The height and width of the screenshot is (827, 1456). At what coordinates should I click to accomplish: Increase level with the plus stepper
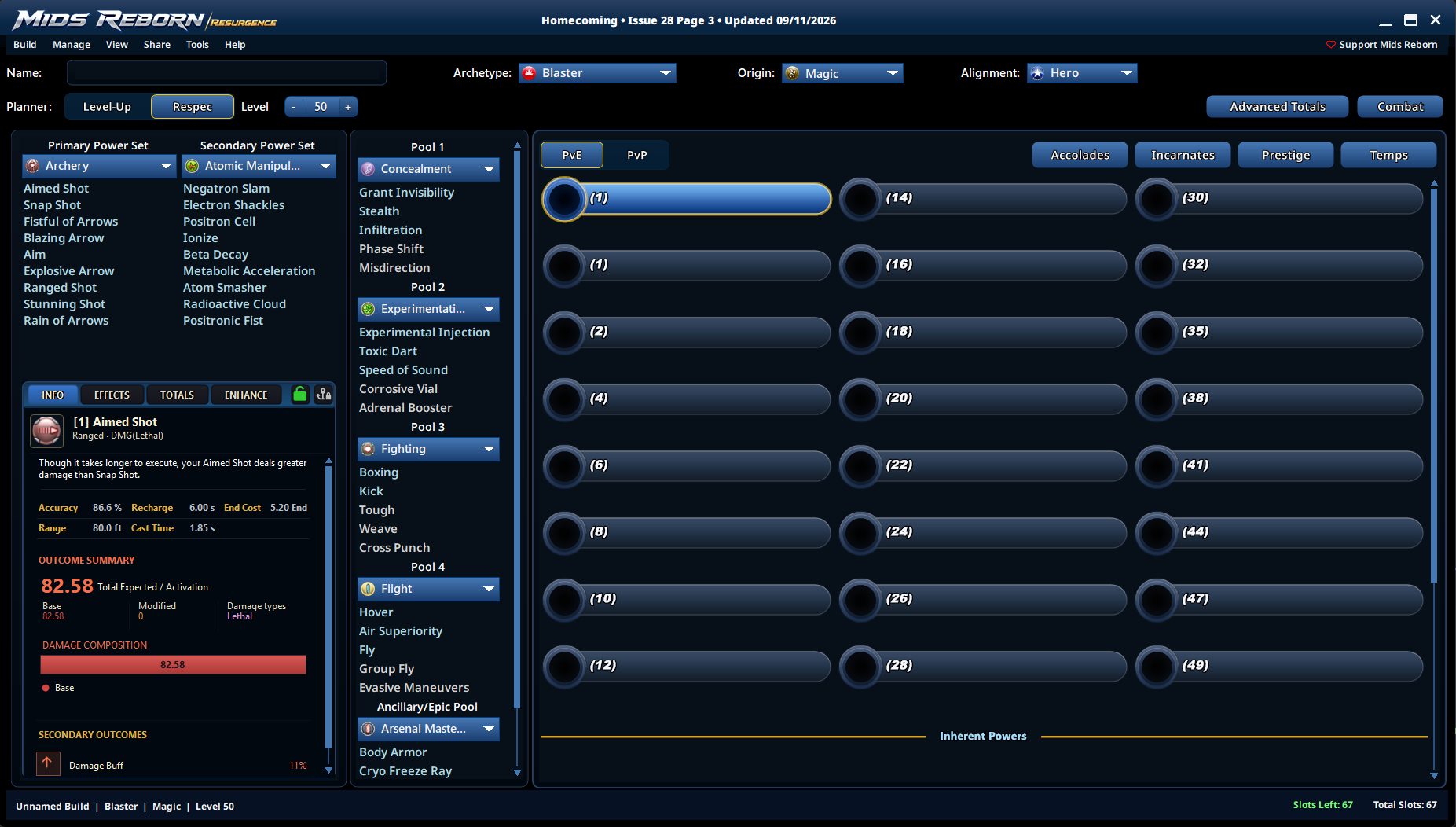tap(348, 107)
